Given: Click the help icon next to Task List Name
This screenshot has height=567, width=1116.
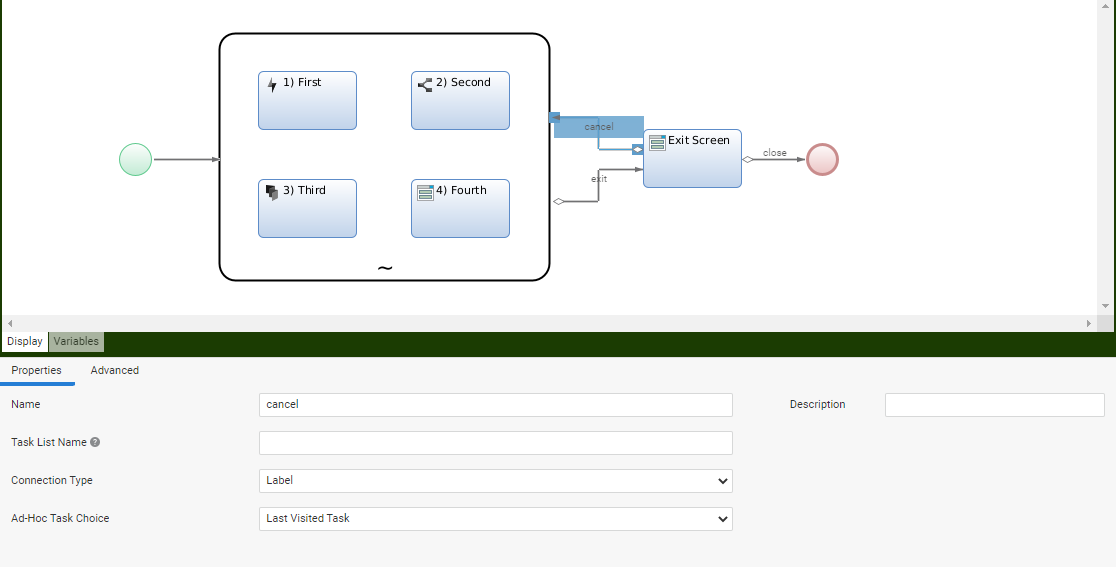Looking at the screenshot, I should pyautogui.click(x=95, y=442).
